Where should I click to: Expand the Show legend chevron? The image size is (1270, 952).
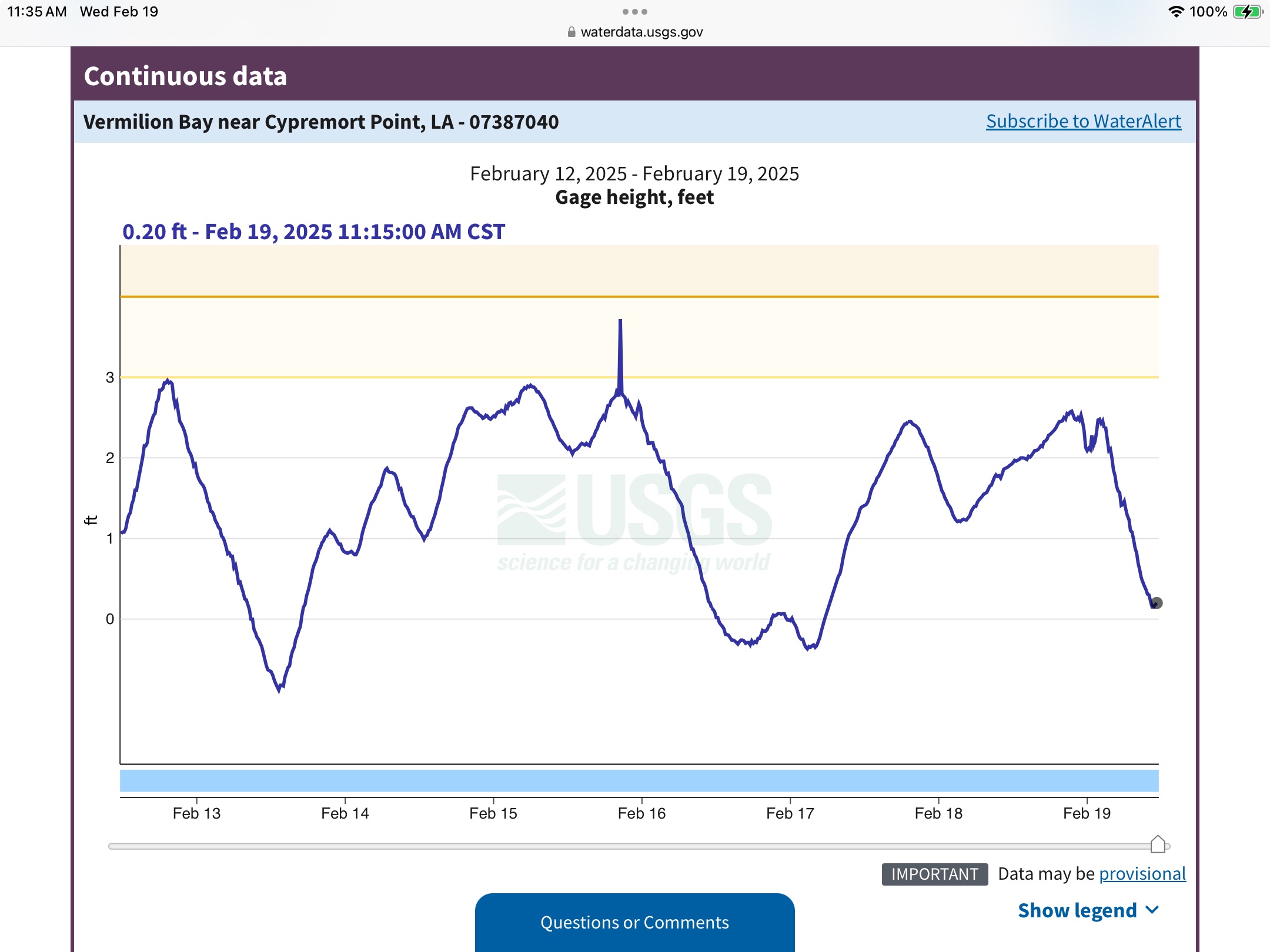1152,910
